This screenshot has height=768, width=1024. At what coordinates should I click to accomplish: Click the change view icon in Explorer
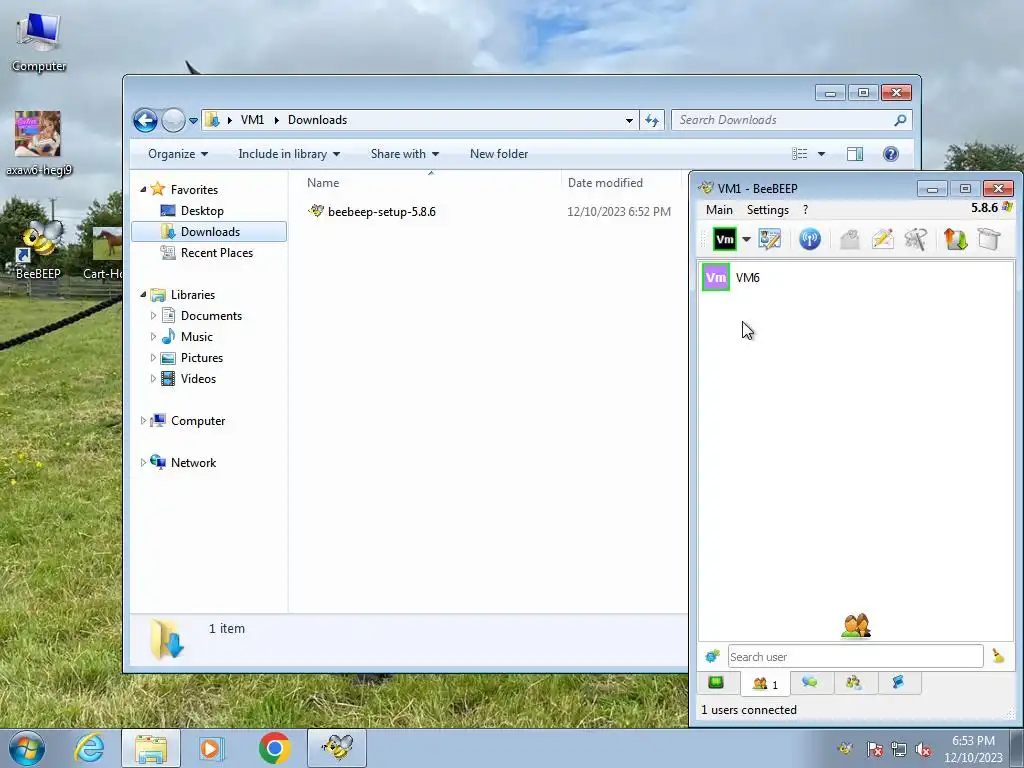799,154
